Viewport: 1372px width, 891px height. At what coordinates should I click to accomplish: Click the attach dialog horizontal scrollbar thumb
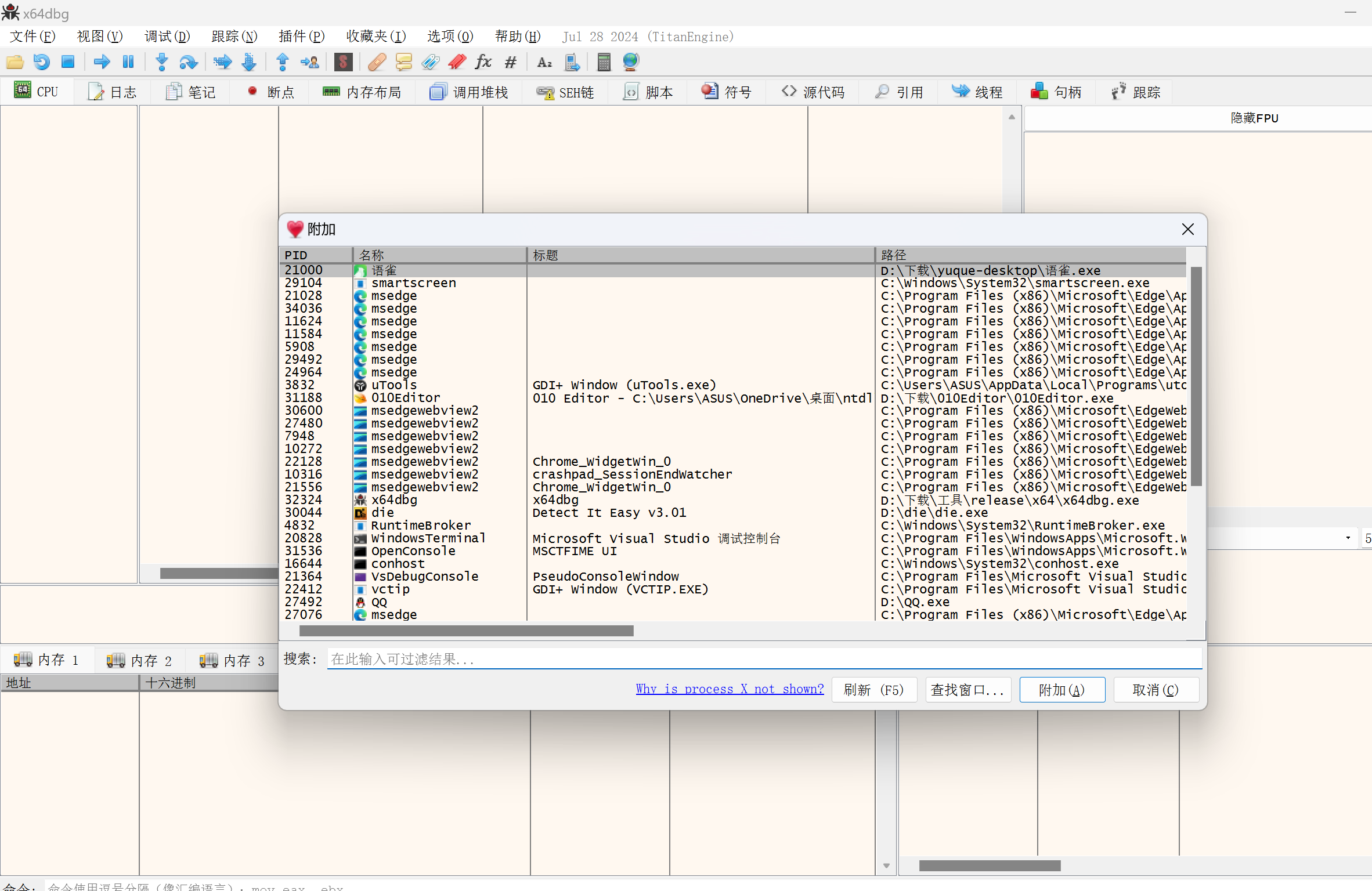(x=466, y=631)
